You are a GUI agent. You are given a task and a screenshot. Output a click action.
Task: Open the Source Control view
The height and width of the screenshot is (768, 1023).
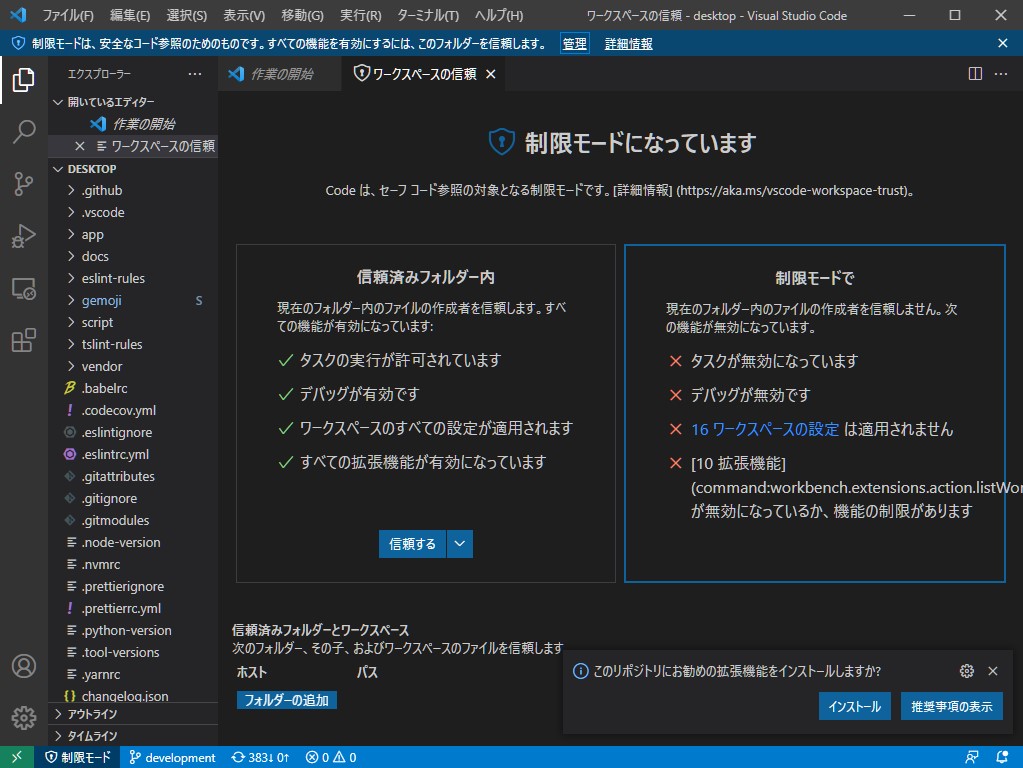24,184
